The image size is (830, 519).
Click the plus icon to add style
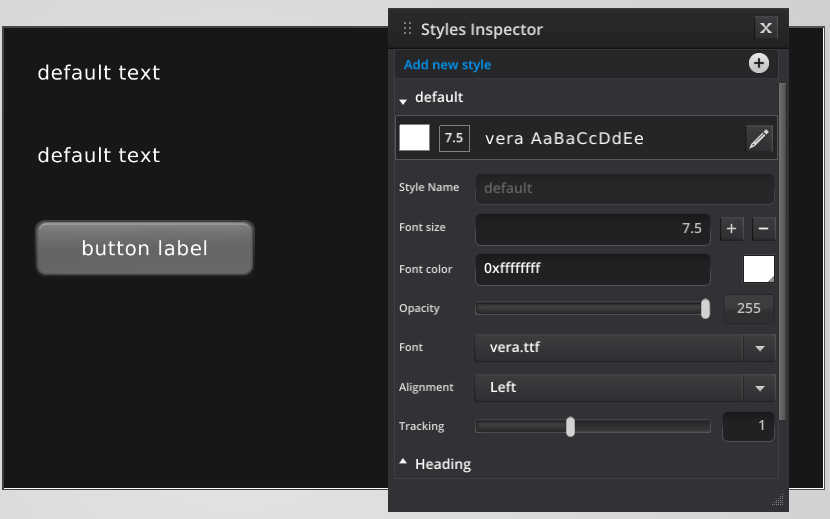(759, 64)
